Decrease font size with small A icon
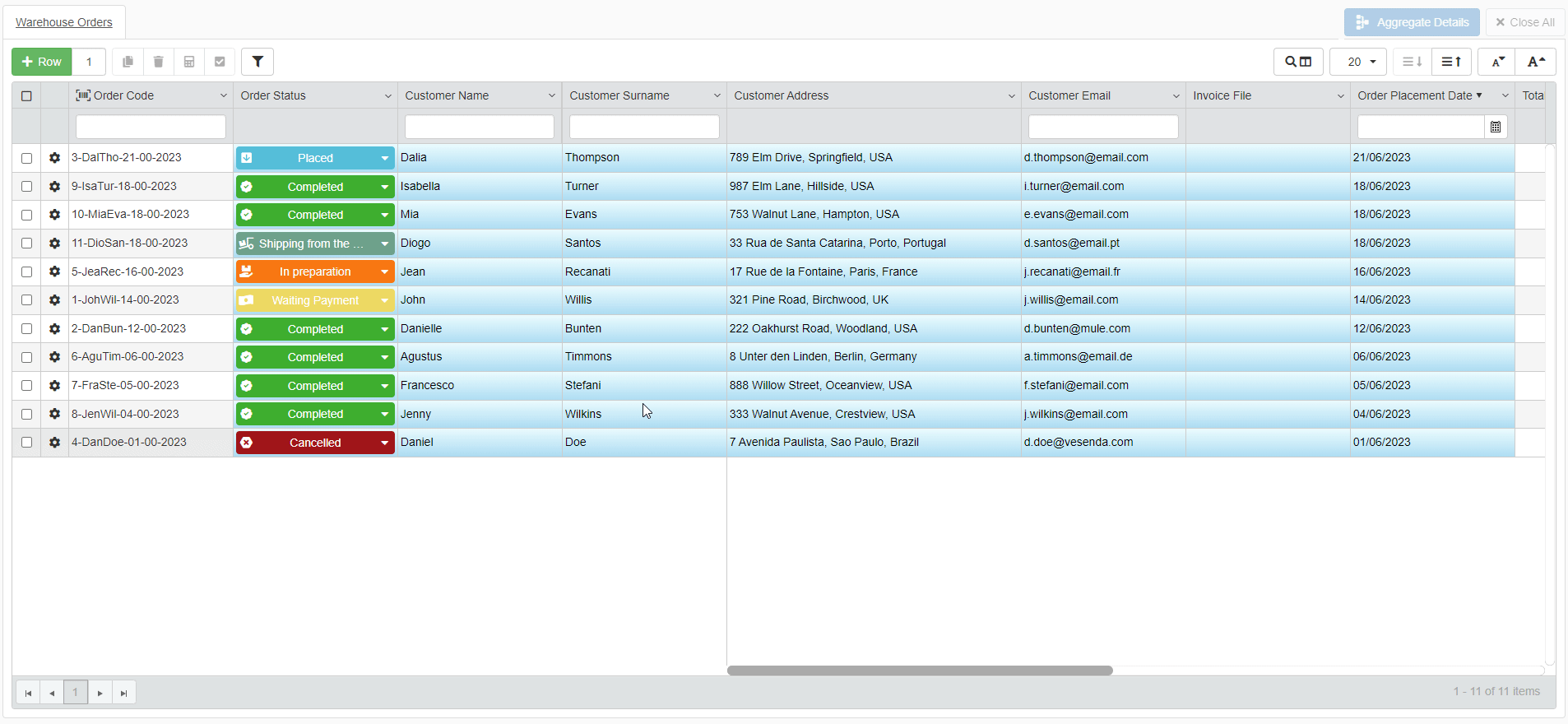The height and width of the screenshot is (724, 1568). tap(1497, 62)
